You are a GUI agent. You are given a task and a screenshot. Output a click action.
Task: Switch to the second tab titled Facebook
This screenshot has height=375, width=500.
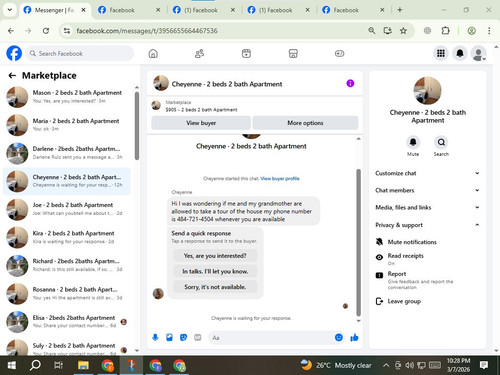129,10
